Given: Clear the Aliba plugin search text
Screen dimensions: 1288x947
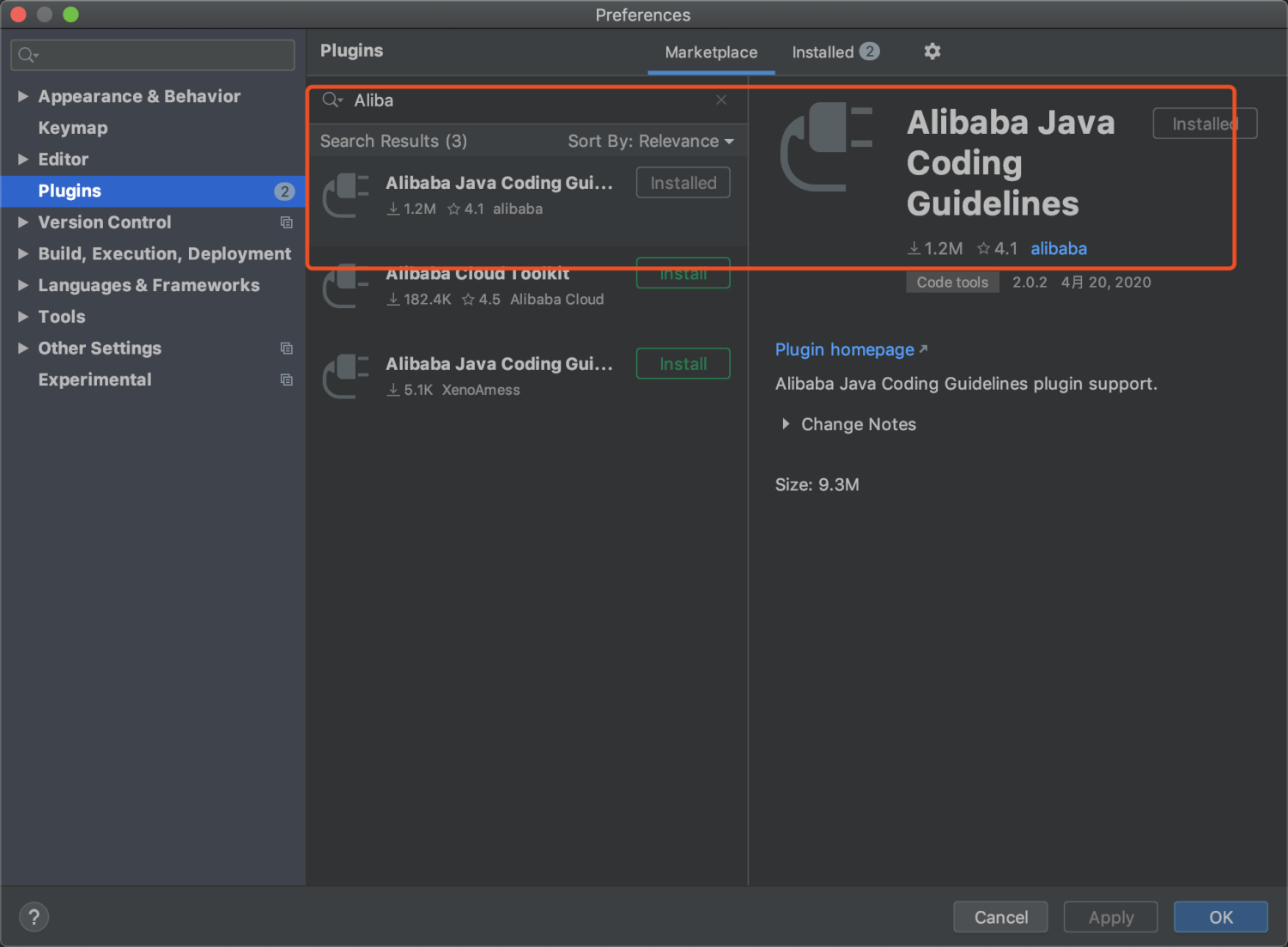Looking at the screenshot, I should [x=721, y=100].
